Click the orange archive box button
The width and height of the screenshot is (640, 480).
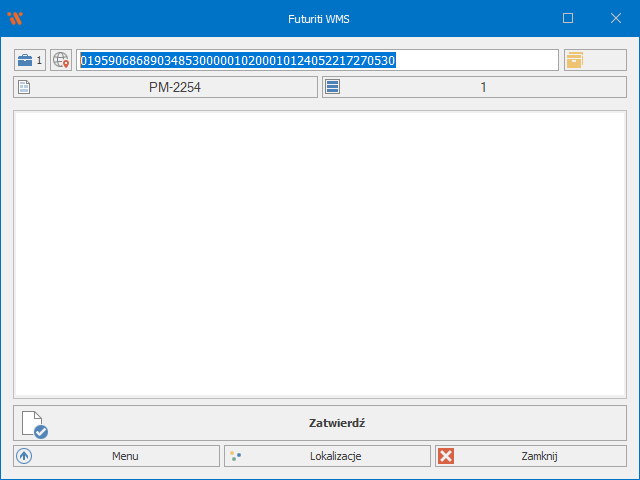tap(575, 60)
